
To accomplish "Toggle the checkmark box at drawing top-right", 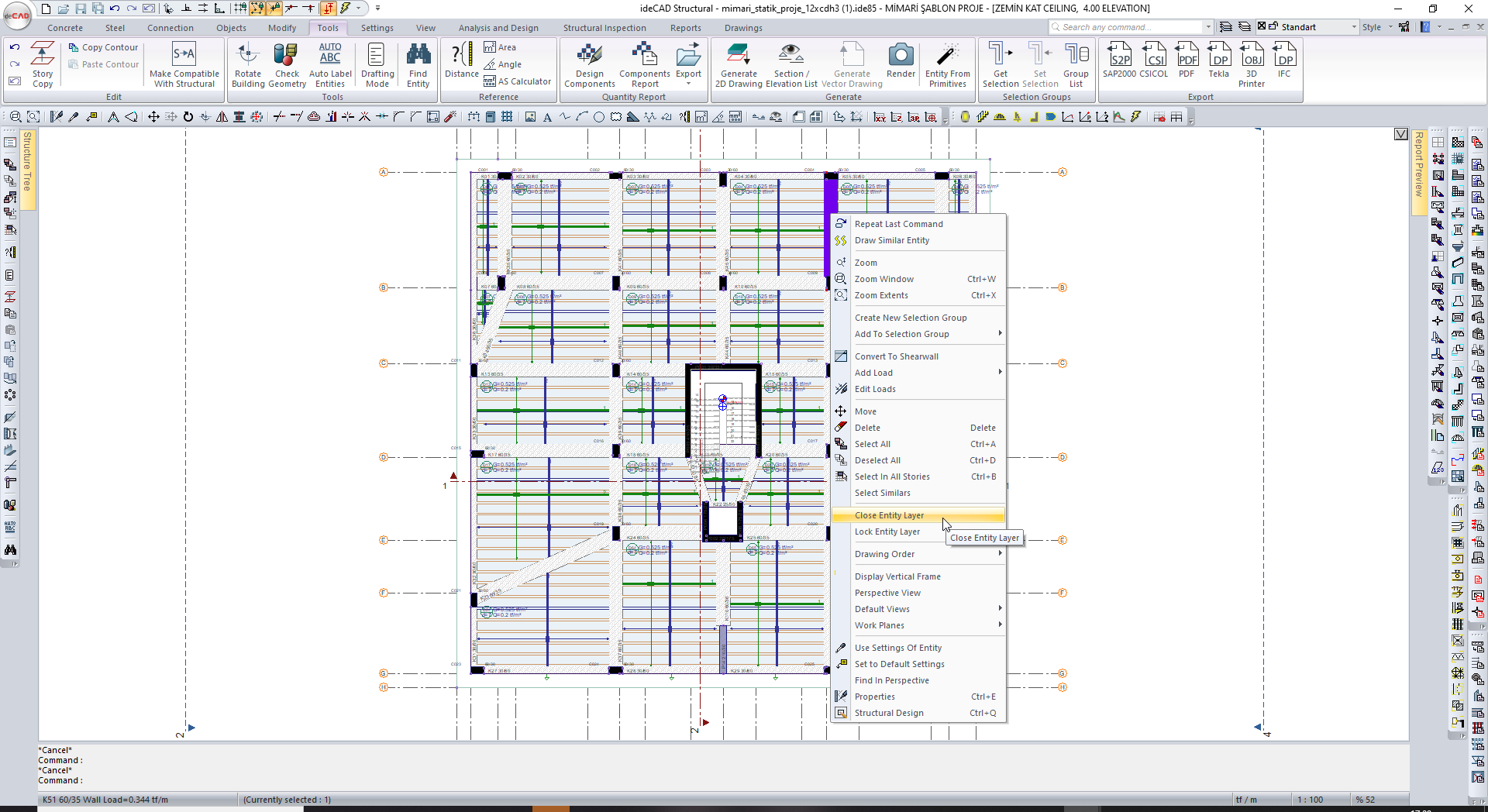I will (1400, 134).
